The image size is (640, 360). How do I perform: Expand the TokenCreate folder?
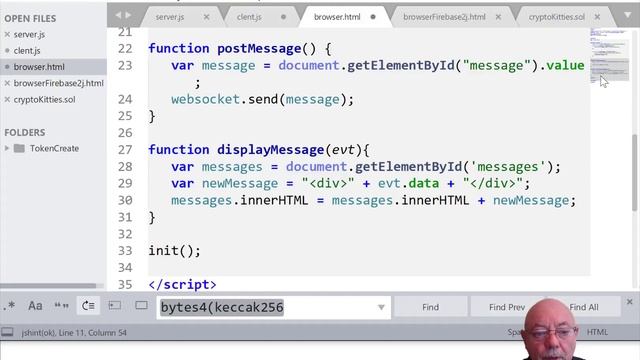tap(7, 148)
